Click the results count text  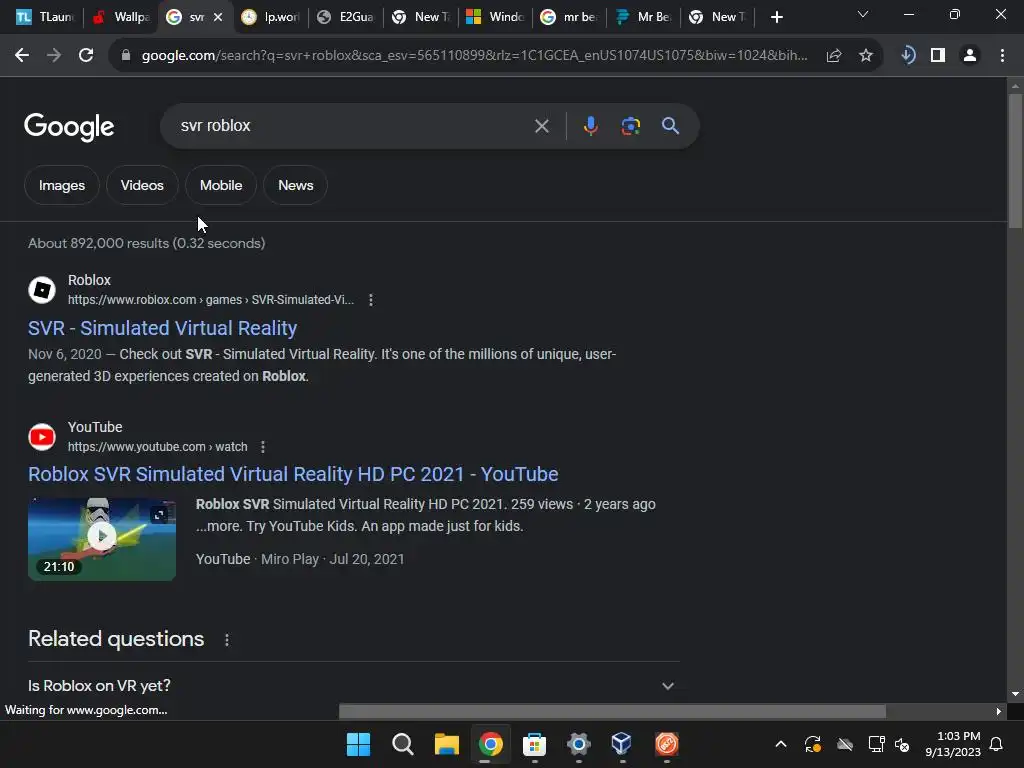pos(146,244)
